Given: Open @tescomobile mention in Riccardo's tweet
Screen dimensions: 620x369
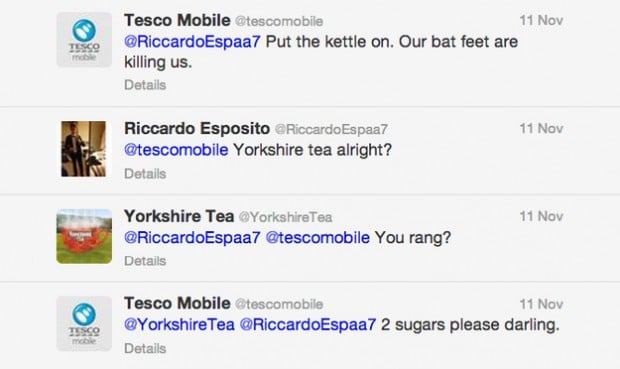Looking at the screenshot, I should (176, 150).
